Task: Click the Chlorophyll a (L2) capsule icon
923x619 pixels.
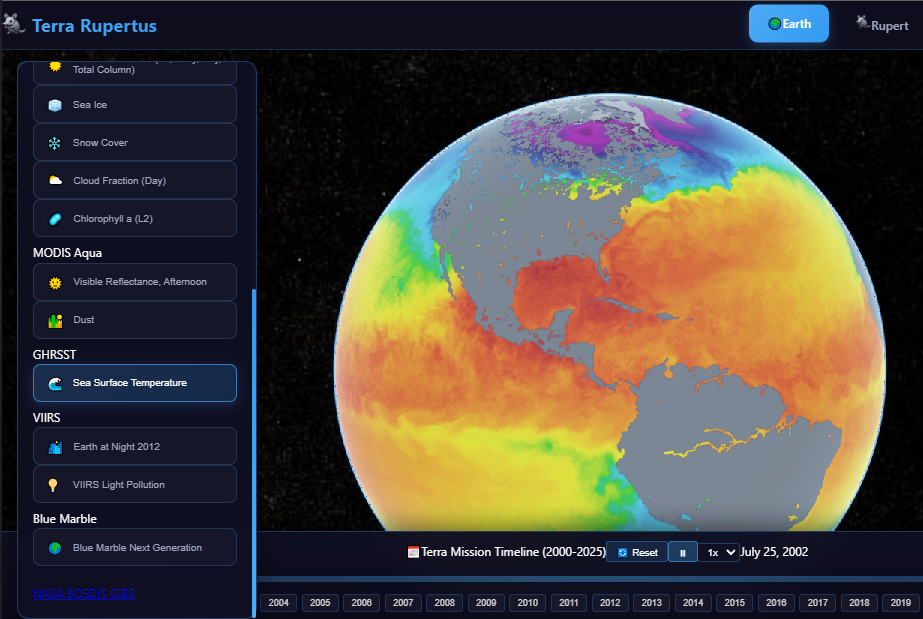Action: 55,219
